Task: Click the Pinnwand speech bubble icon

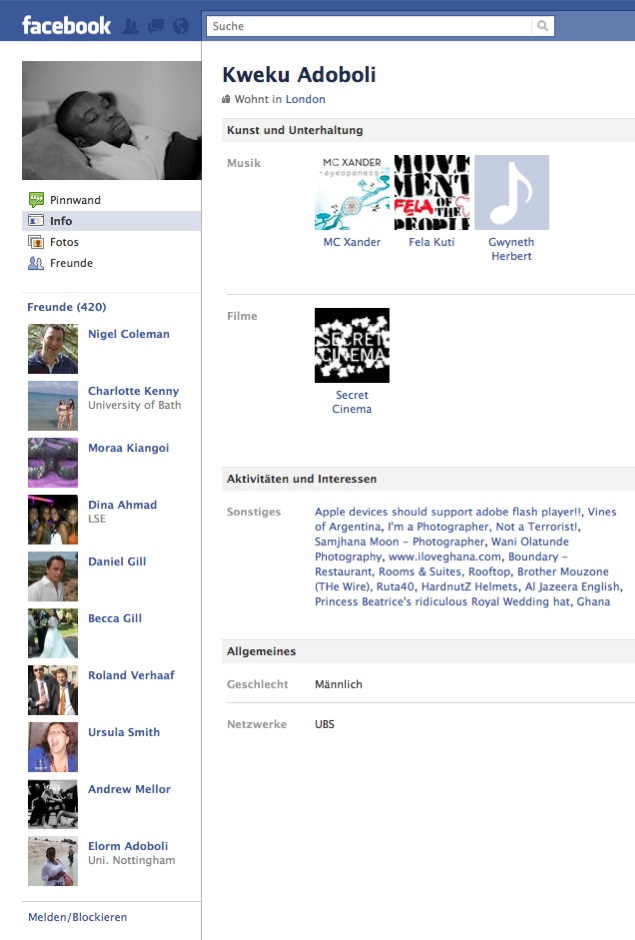Action: pyautogui.click(x=36, y=200)
